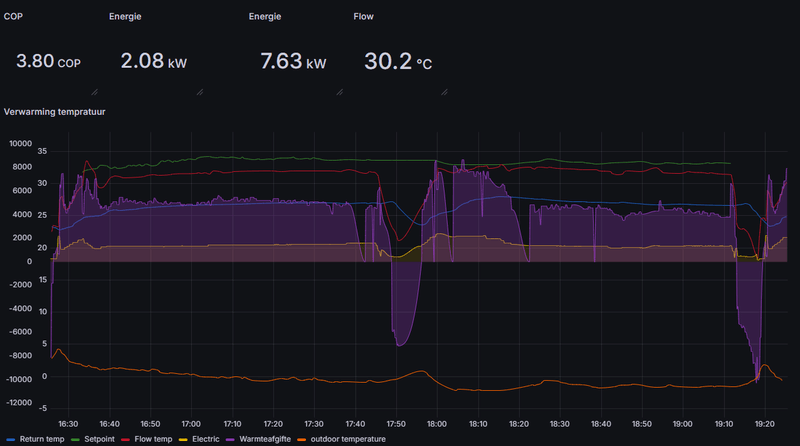This screenshot has height=446, width=800.
Task: Toggle the Return temp legend series
Action: tap(42, 439)
